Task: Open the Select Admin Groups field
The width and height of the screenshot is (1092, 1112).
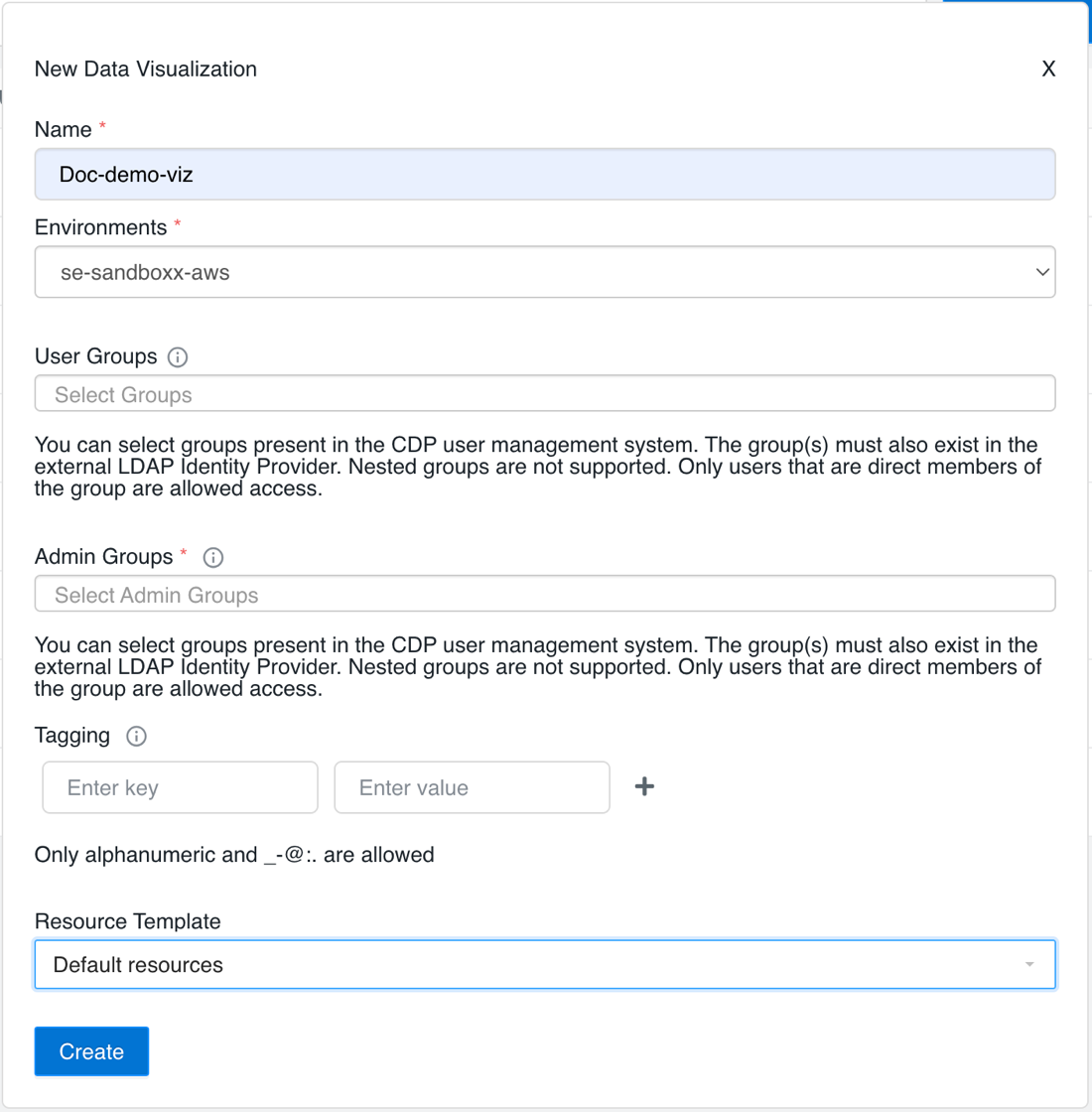Action: point(544,595)
